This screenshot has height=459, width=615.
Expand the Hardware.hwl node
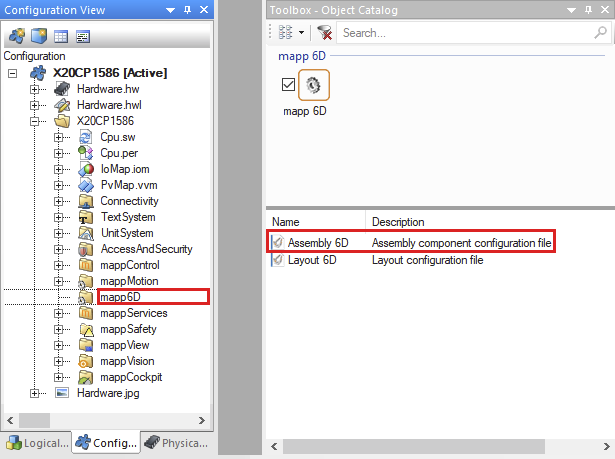point(35,106)
